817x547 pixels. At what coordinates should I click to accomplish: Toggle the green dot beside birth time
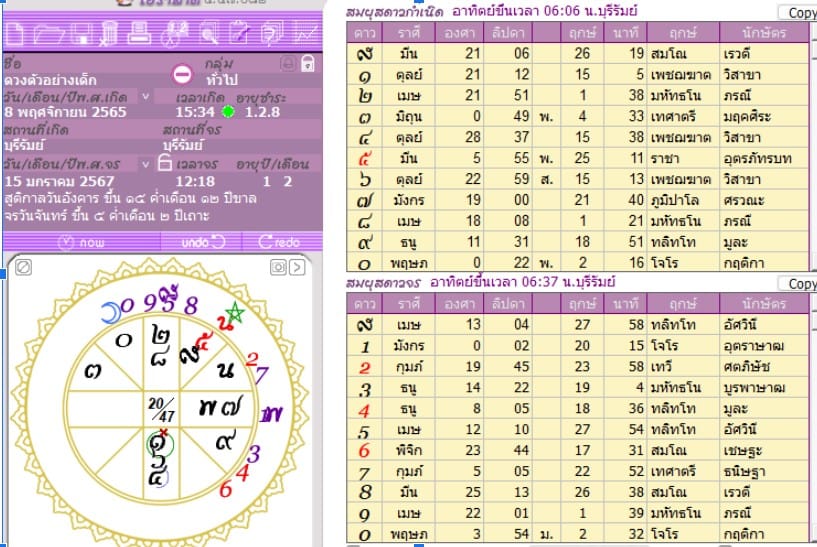(227, 111)
